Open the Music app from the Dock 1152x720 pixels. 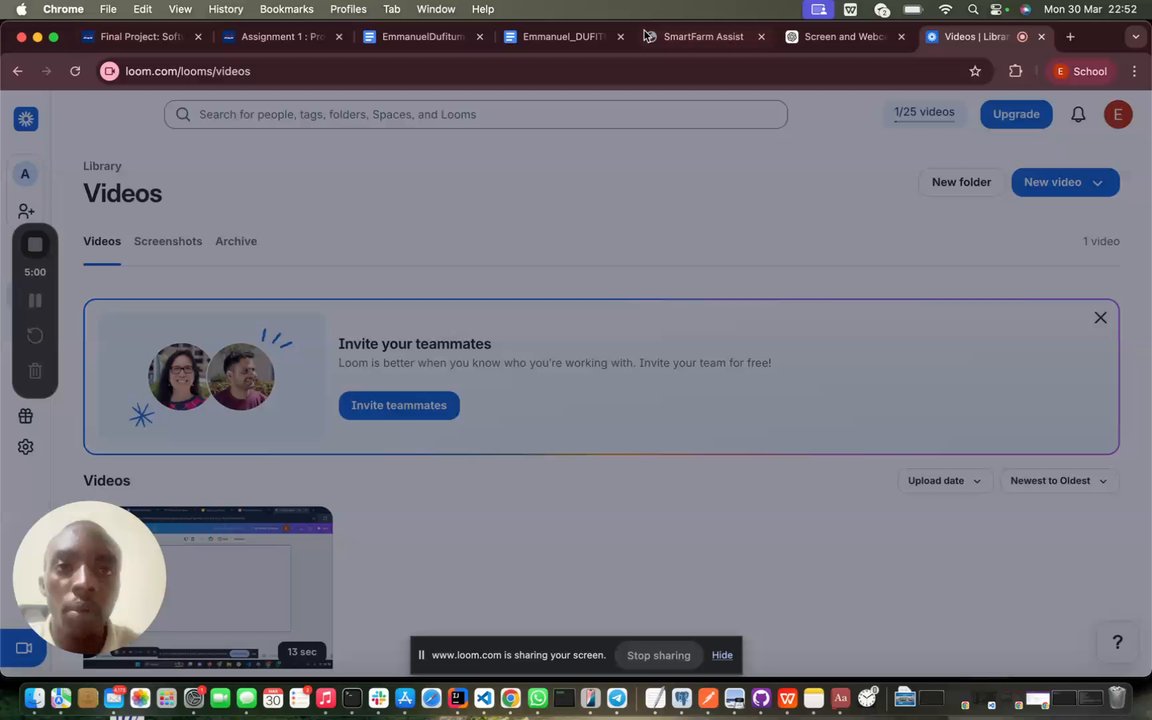pos(325,697)
